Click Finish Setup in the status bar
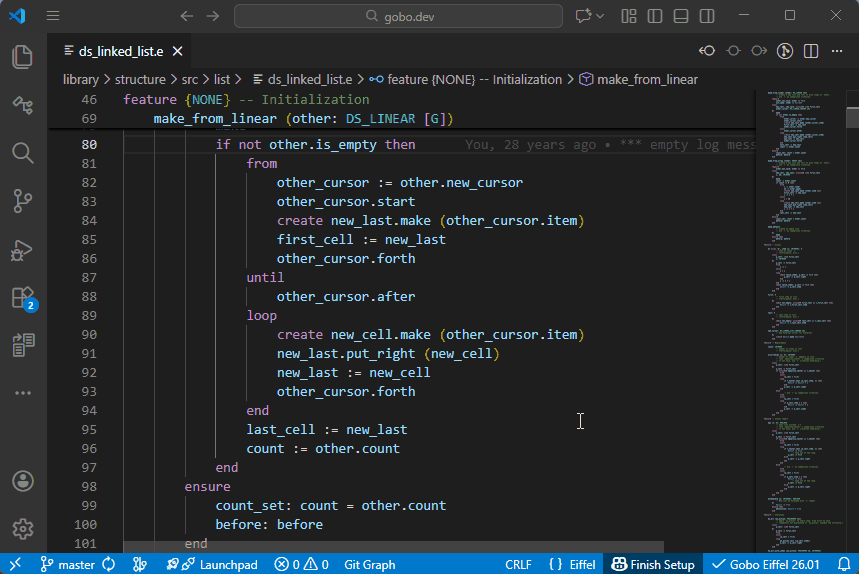This screenshot has height=574, width=859. [653, 564]
